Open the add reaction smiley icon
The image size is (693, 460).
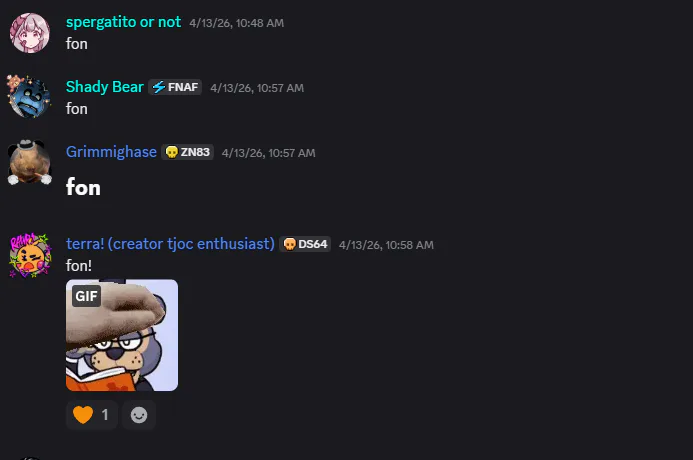pyautogui.click(x=139, y=415)
